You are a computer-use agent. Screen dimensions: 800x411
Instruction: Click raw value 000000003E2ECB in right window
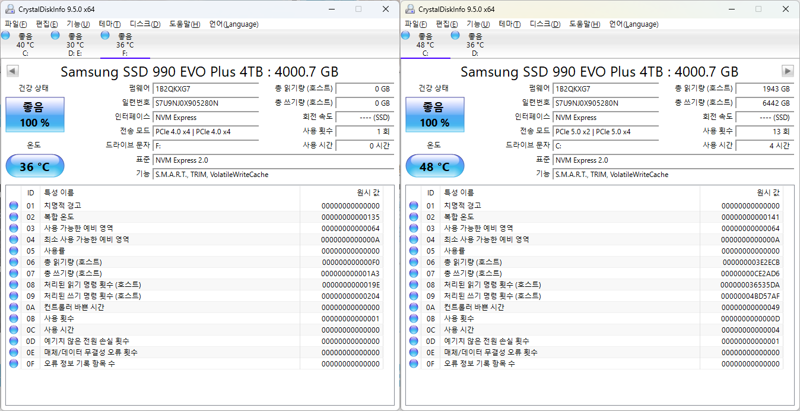point(751,262)
